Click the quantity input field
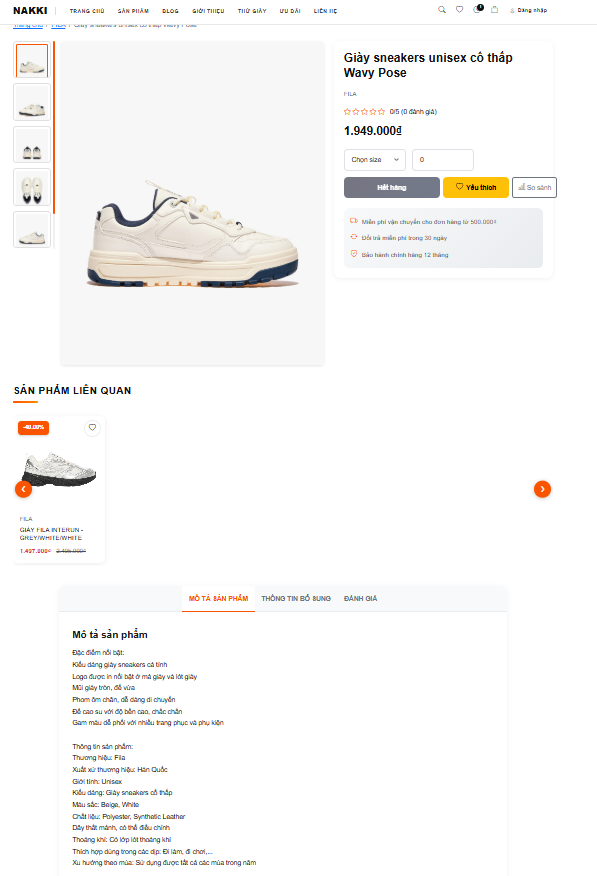This screenshot has width=597, height=876. [443, 160]
